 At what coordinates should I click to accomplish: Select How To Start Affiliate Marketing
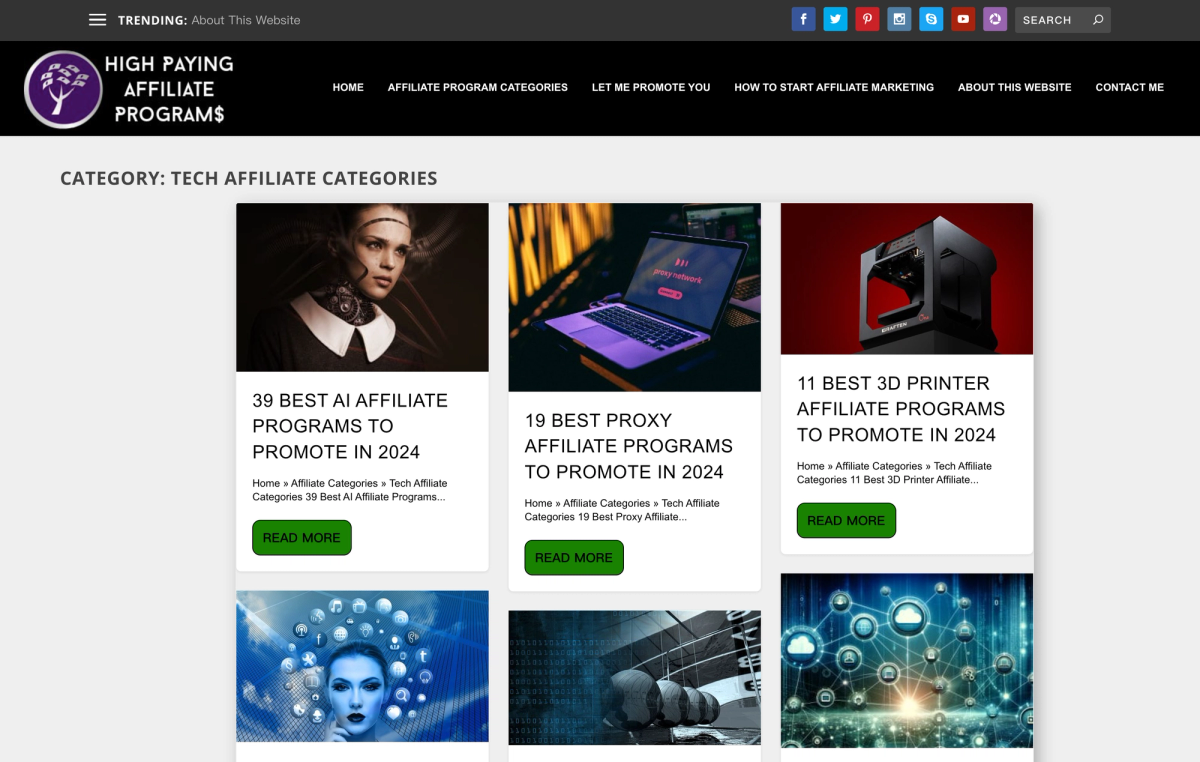point(834,87)
